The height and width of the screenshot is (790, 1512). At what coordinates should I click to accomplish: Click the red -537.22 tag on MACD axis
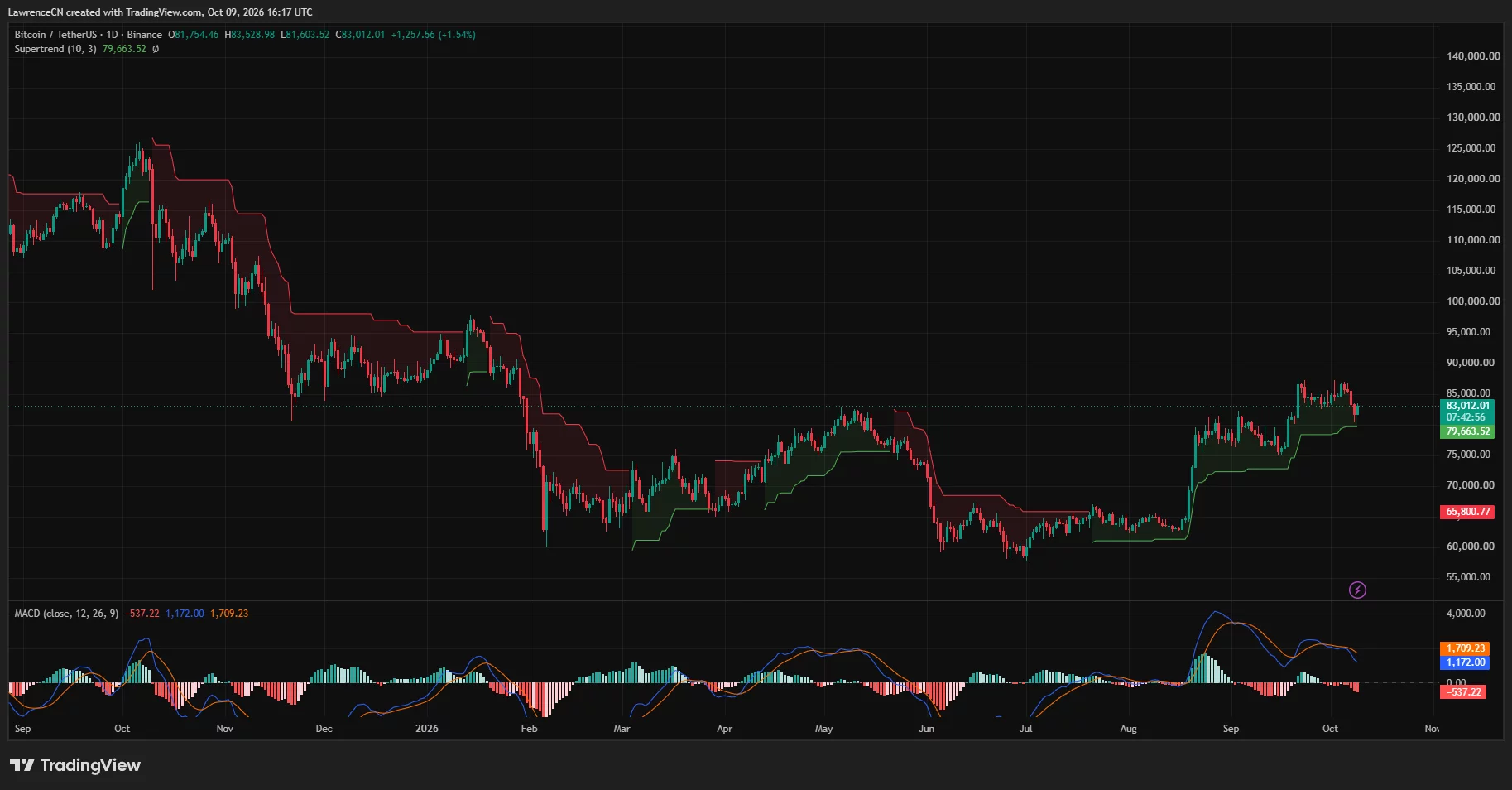pyautogui.click(x=1463, y=692)
